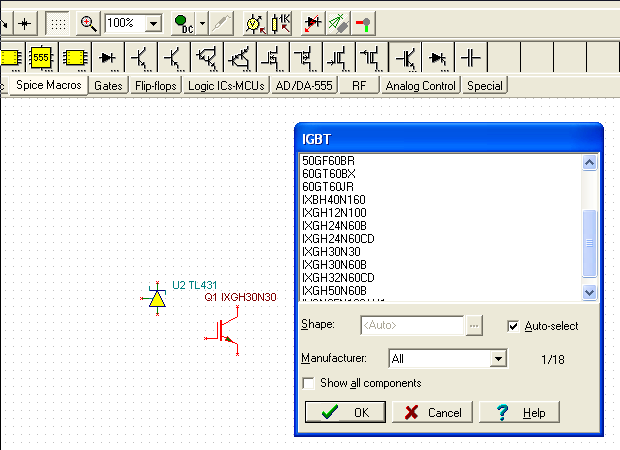620x450 pixels.
Task: Open the Flip-flops tab
Action: tap(156, 85)
